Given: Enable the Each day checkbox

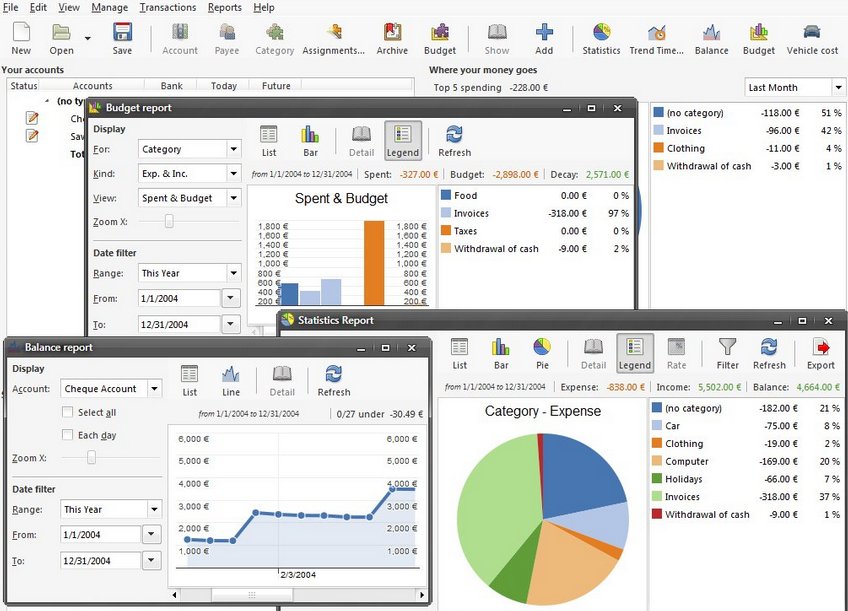Looking at the screenshot, I should click(68, 435).
